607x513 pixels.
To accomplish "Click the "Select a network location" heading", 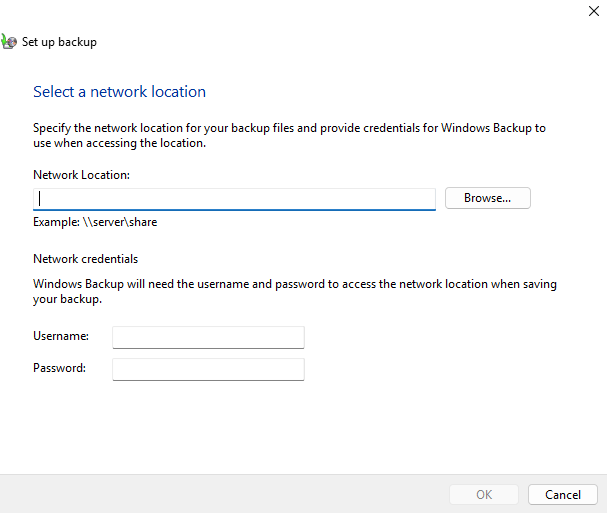I will 119,92.
